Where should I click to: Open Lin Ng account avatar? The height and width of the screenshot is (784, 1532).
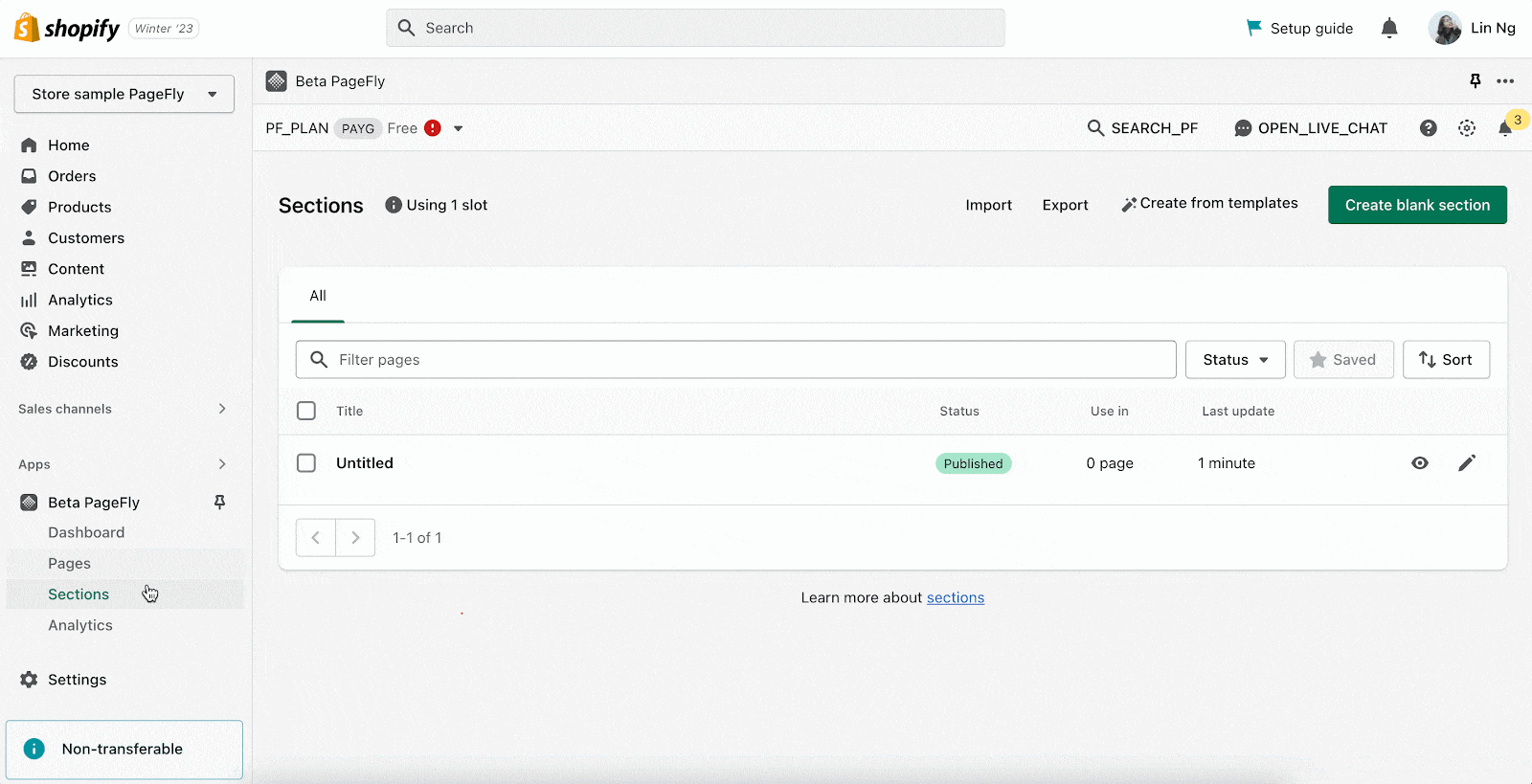pyautogui.click(x=1444, y=28)
